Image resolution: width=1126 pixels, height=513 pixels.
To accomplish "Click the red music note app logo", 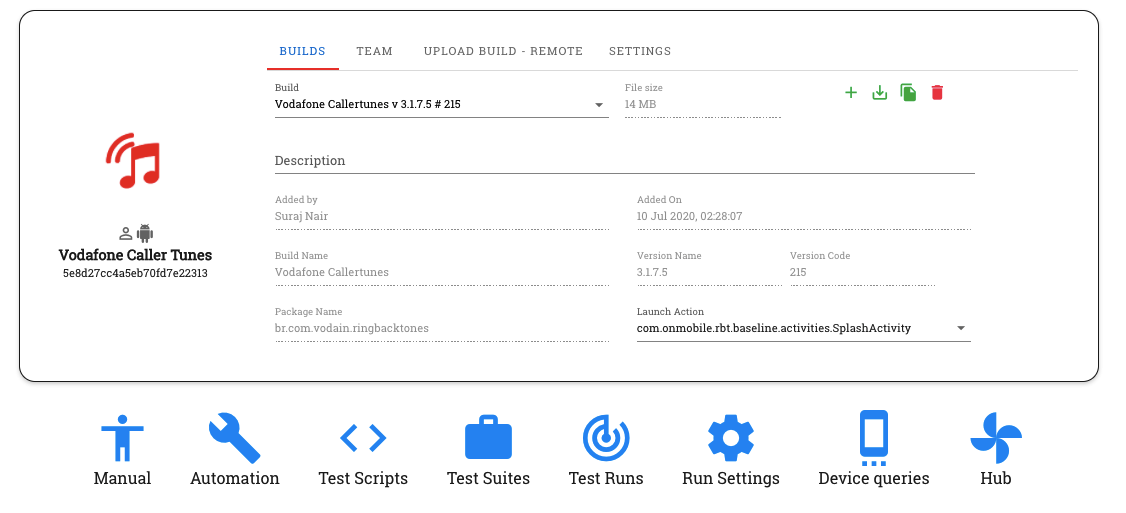I will click(x=133, y=160).
